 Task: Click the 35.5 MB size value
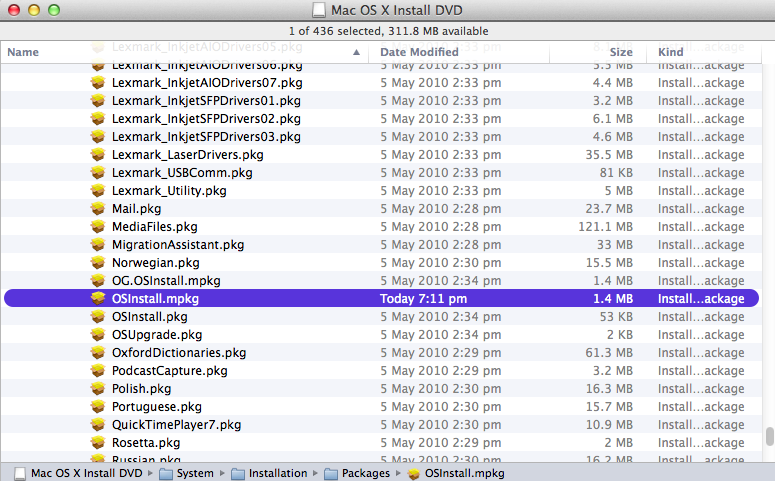click(609, 155)
